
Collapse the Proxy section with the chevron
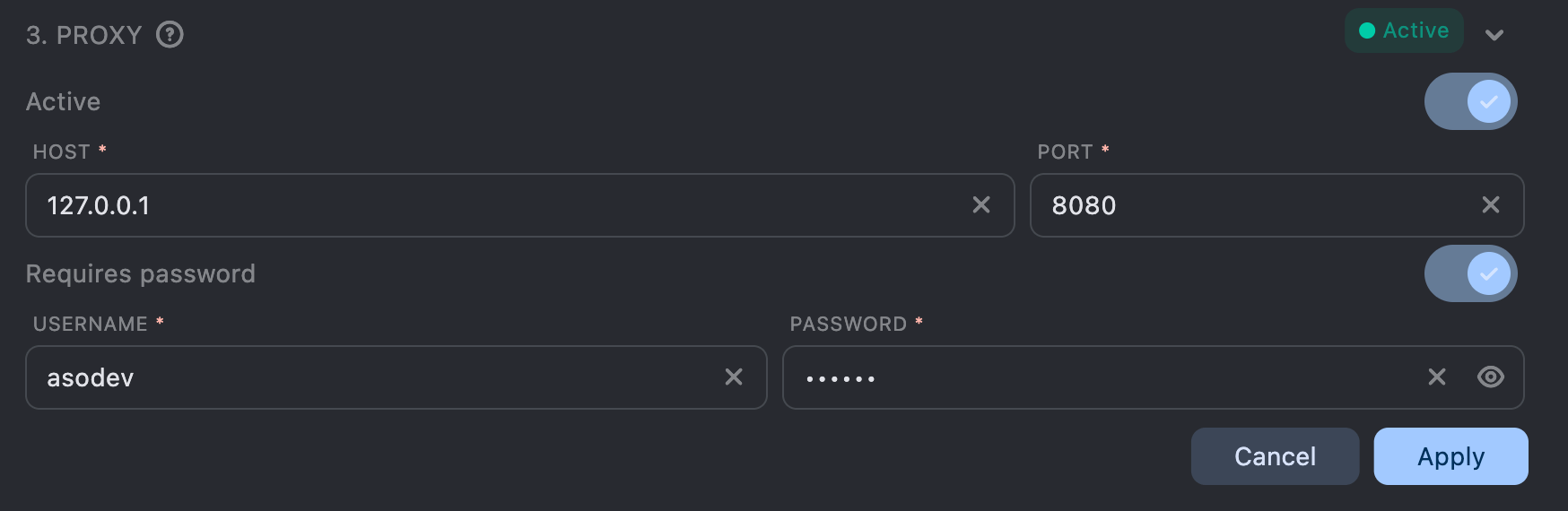coord(1494,35)
